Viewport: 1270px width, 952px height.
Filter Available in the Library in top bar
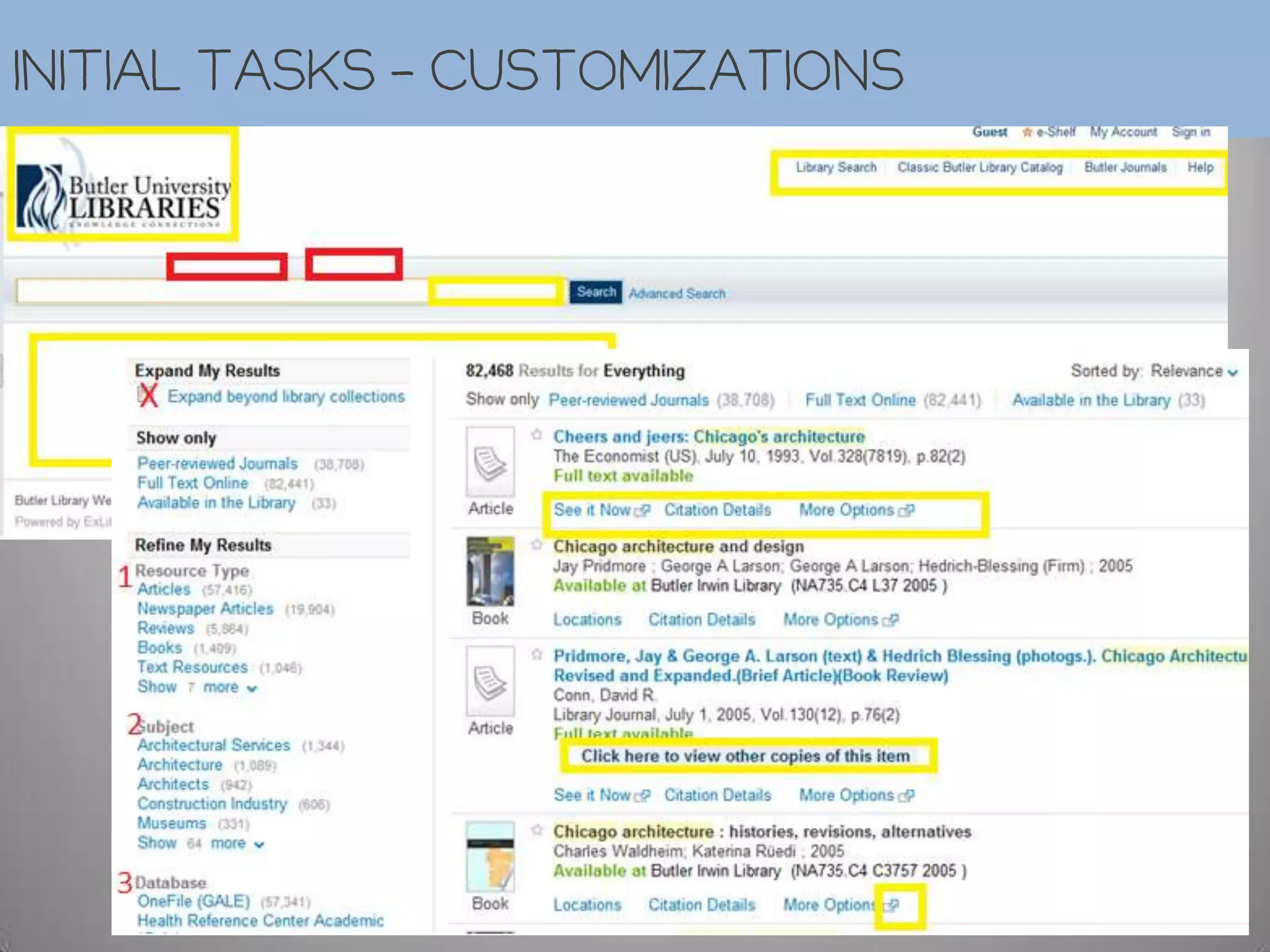(1091, 400)
